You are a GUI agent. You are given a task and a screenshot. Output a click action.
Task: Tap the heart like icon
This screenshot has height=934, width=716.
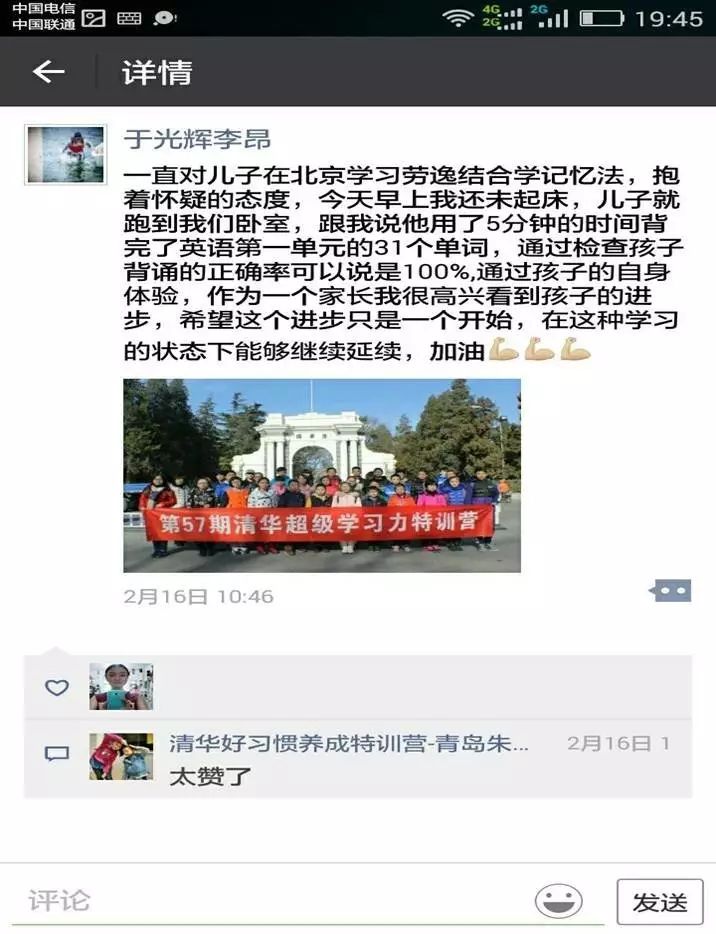pyautogui.click(x=57, y=687)
